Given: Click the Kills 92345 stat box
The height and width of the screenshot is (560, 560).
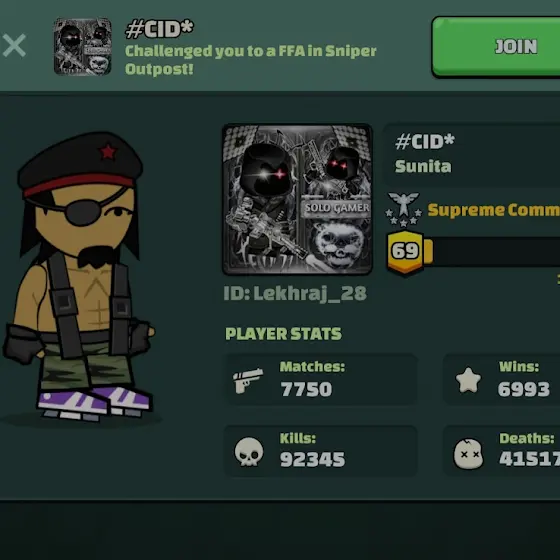Looking at the screenshot, I should click(320, 451).
